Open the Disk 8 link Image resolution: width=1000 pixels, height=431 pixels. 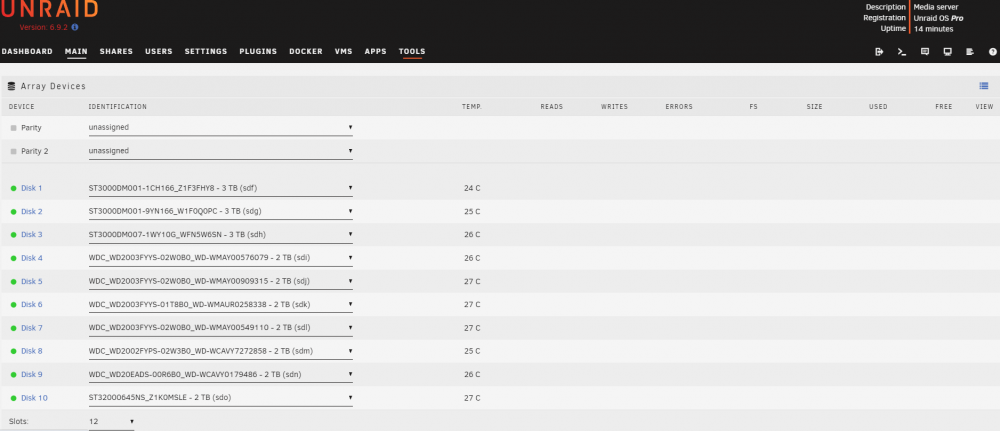click(x=32, y=351)
